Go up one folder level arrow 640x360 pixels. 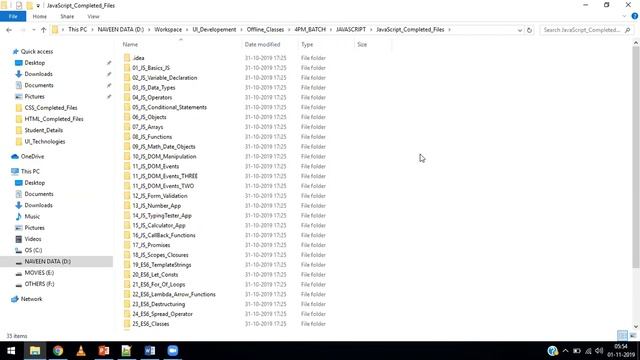click(43, 30)
